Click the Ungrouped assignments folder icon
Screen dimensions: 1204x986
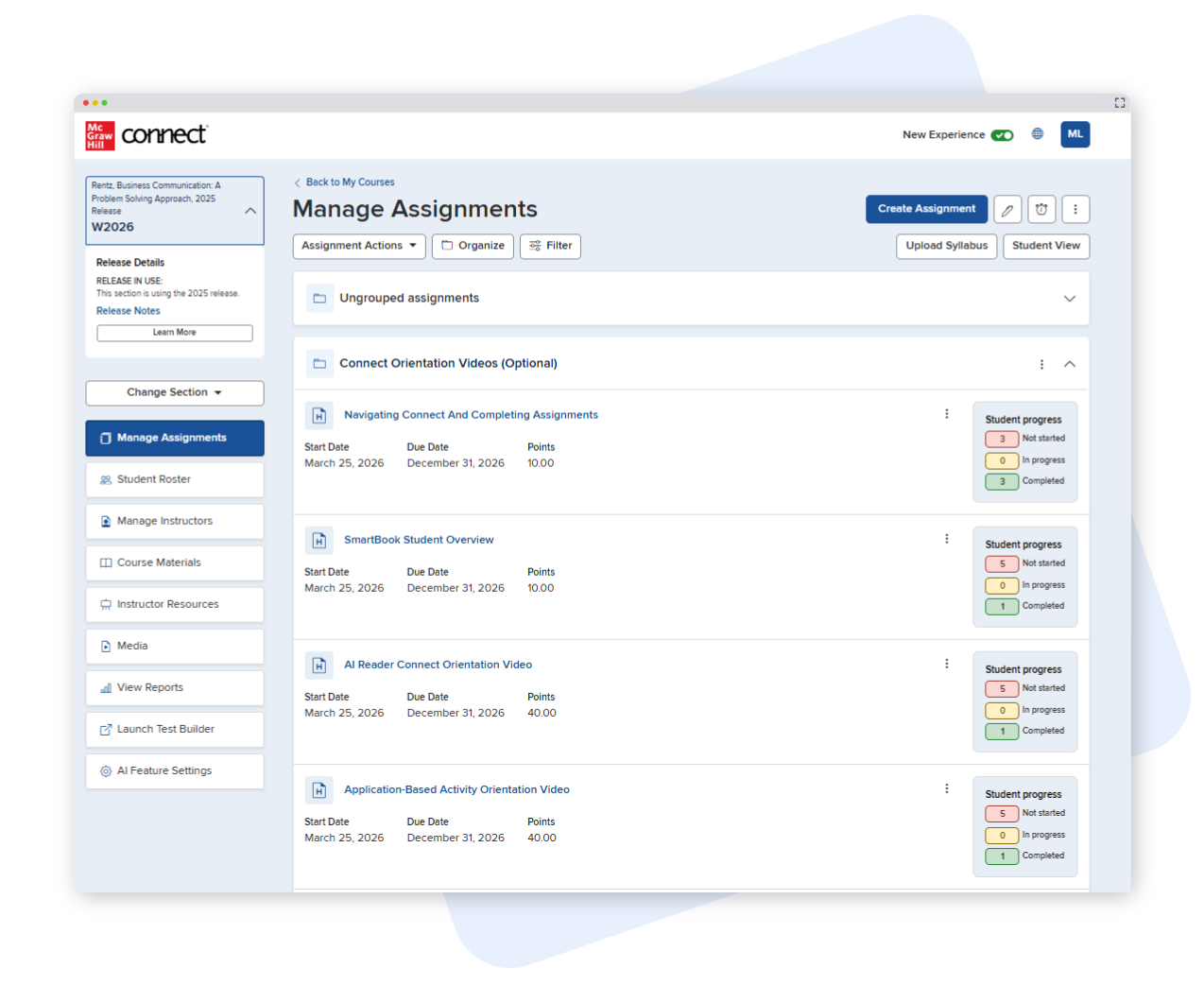pos(319,298)
